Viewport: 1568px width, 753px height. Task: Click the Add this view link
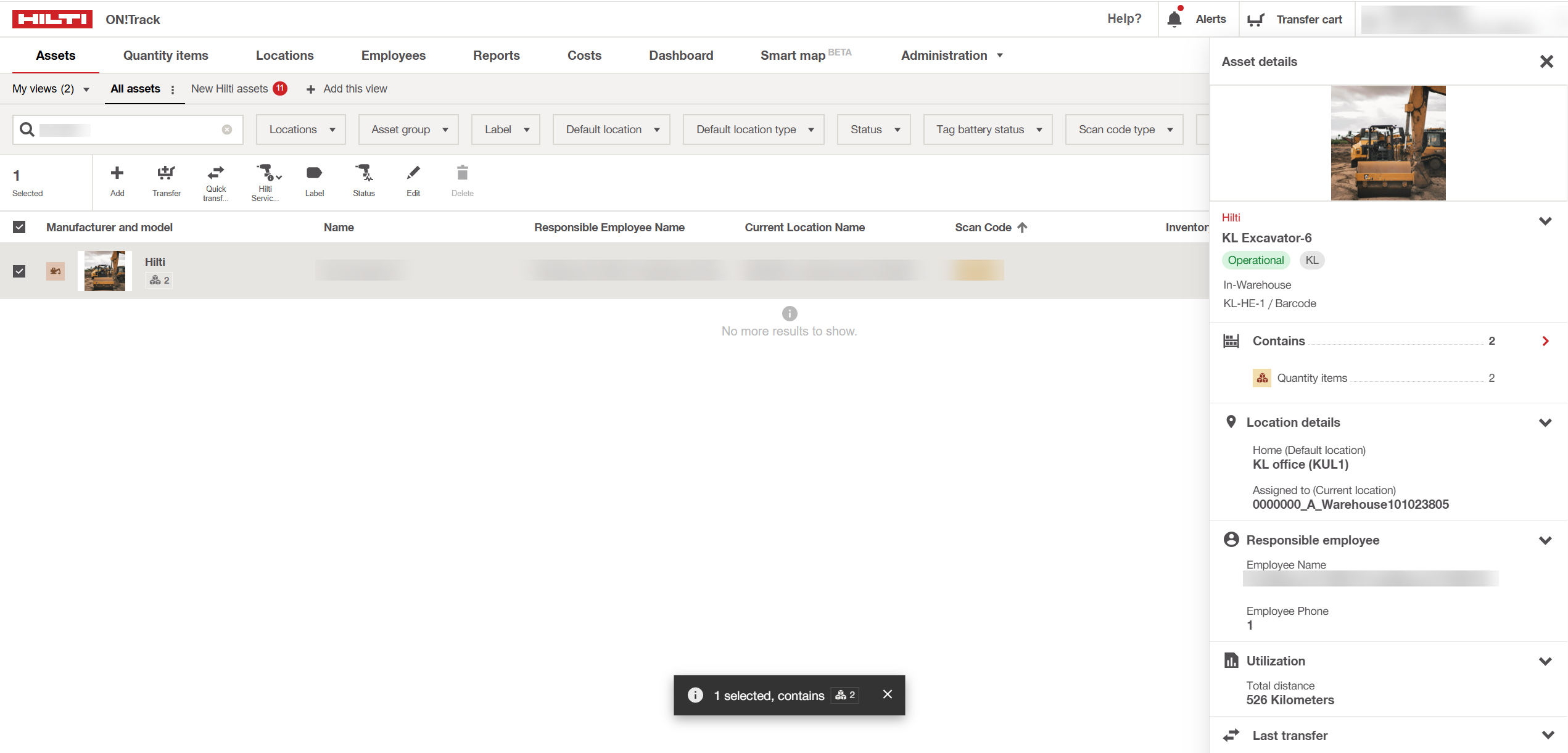[347, 89]
